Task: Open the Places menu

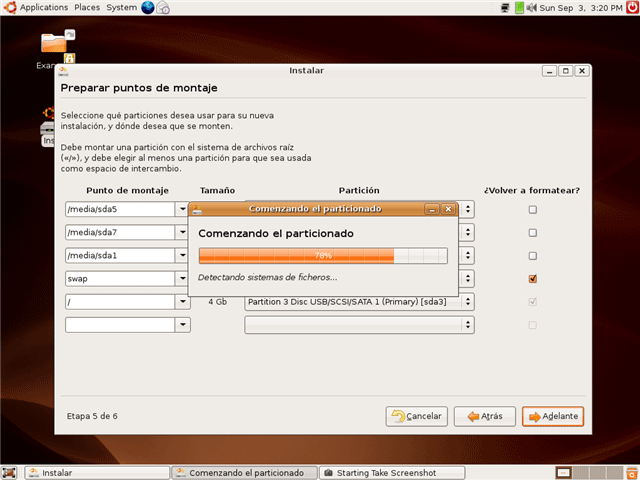Action: click(87, 8)
